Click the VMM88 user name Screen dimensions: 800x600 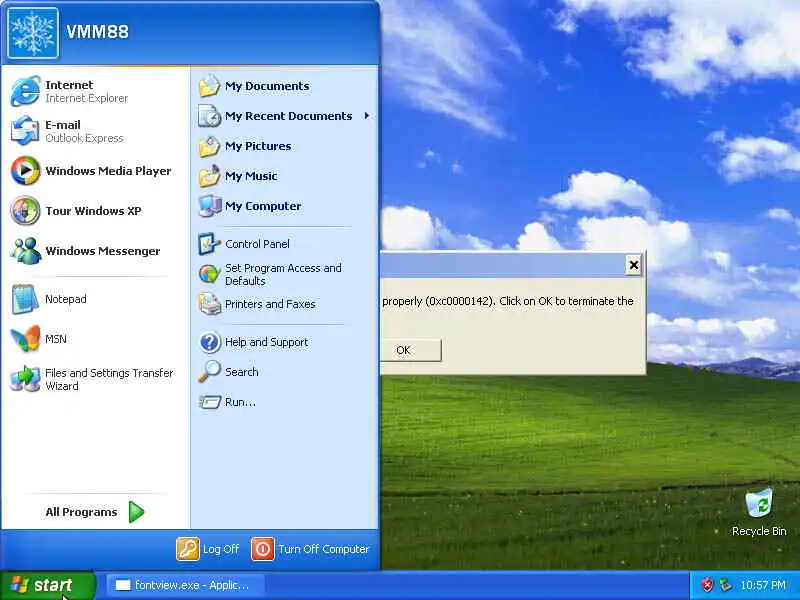click(x=97, y=32)
